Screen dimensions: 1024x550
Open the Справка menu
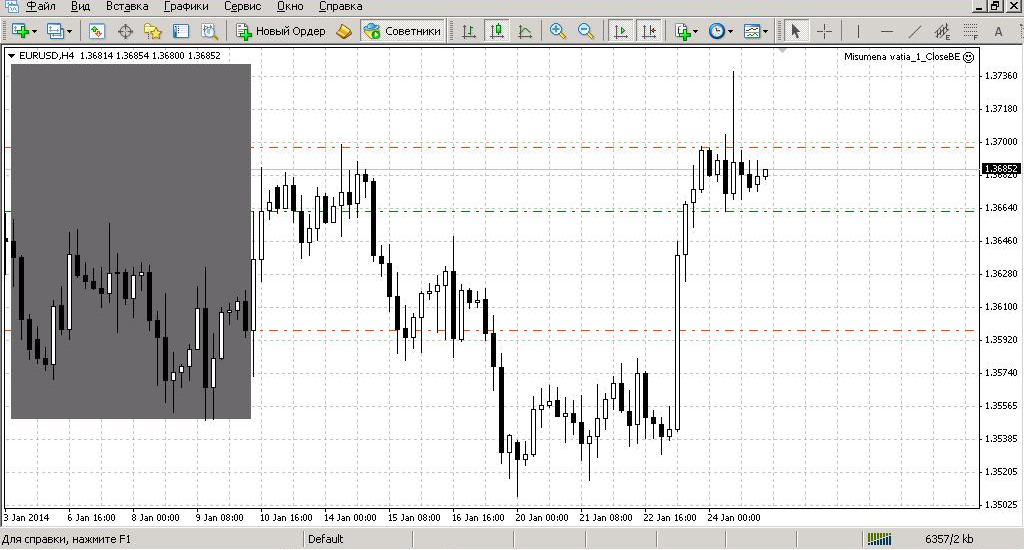pyautogui.click(x=340, y=7)
